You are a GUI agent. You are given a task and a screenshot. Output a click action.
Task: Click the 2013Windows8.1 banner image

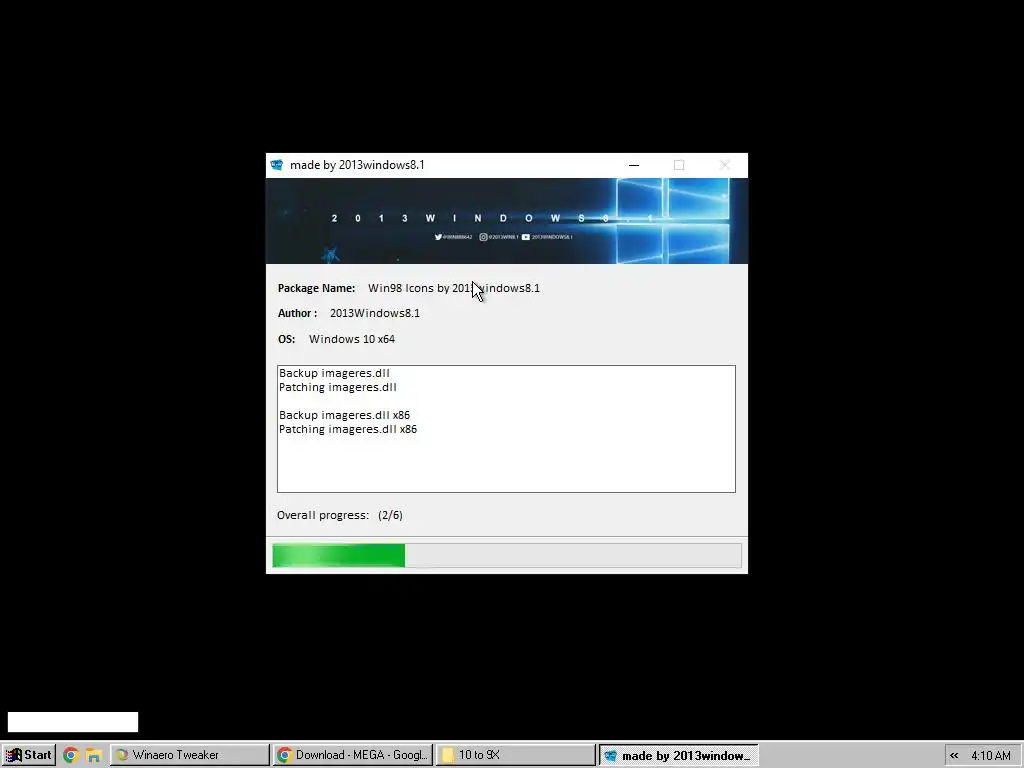tap(507, 221)
